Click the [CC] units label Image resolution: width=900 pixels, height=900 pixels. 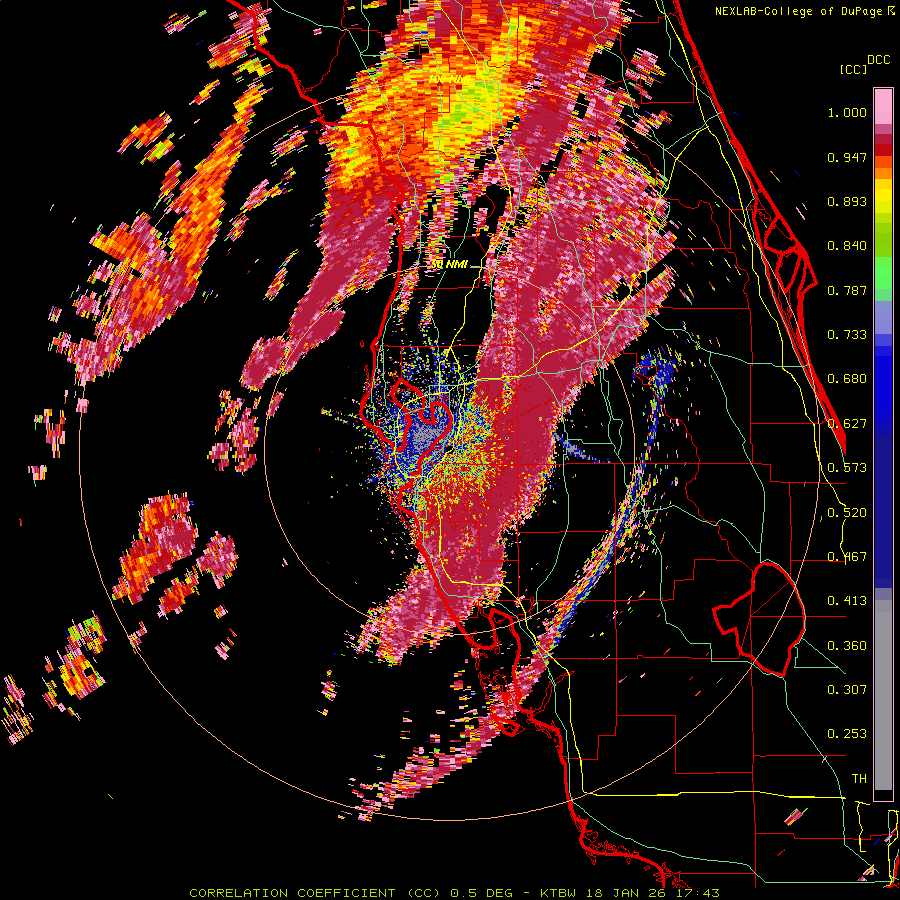point(853,69)
